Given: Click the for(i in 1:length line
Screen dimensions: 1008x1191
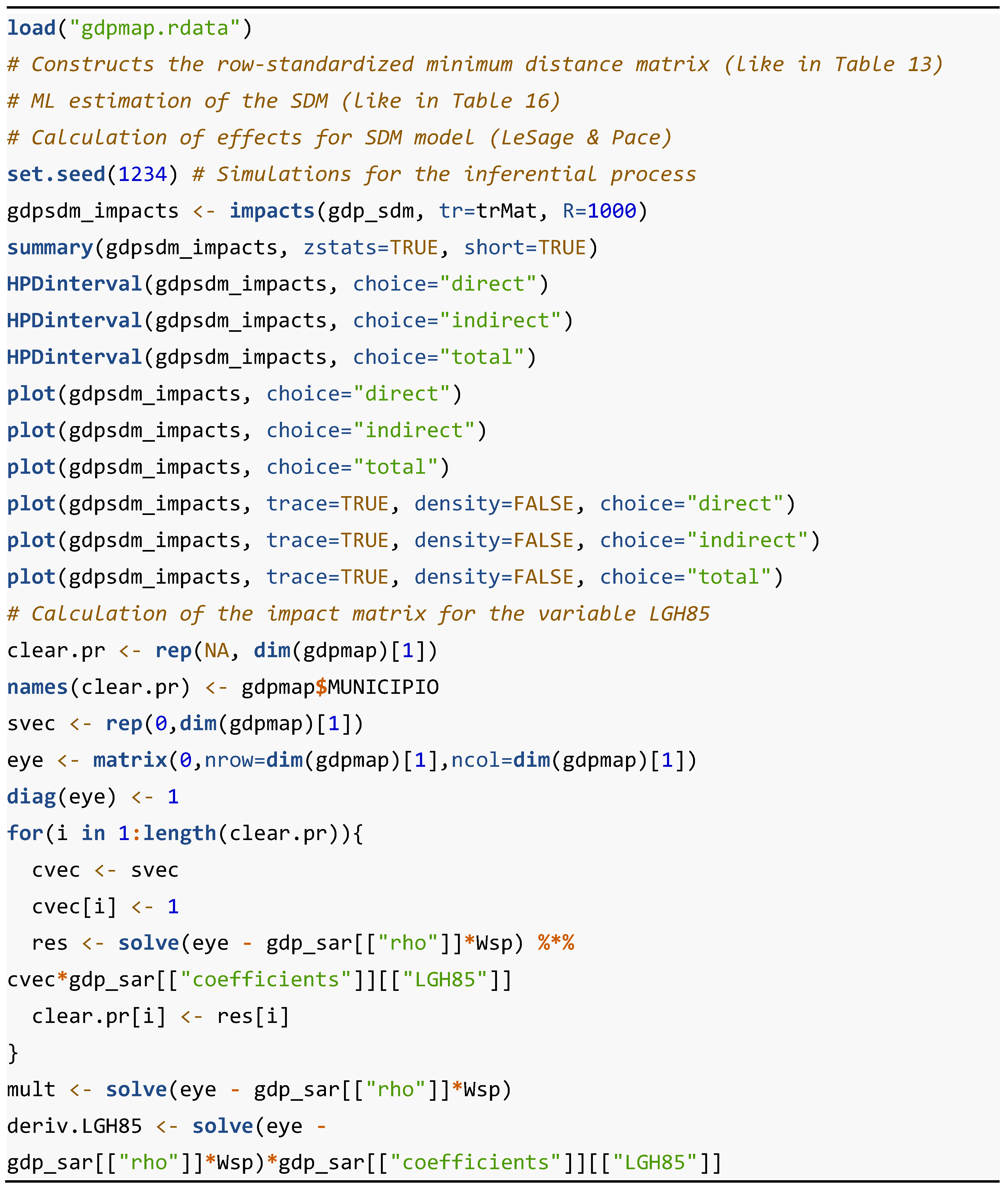Looking at the screenshot, I should click(185, 833).
